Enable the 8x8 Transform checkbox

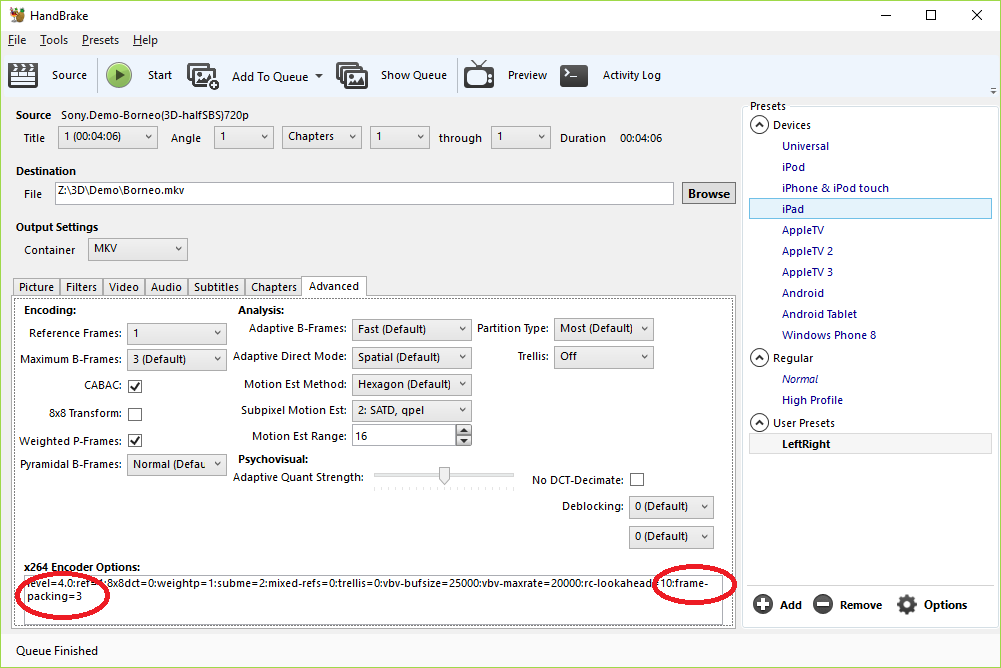click(x=135, y=414)
